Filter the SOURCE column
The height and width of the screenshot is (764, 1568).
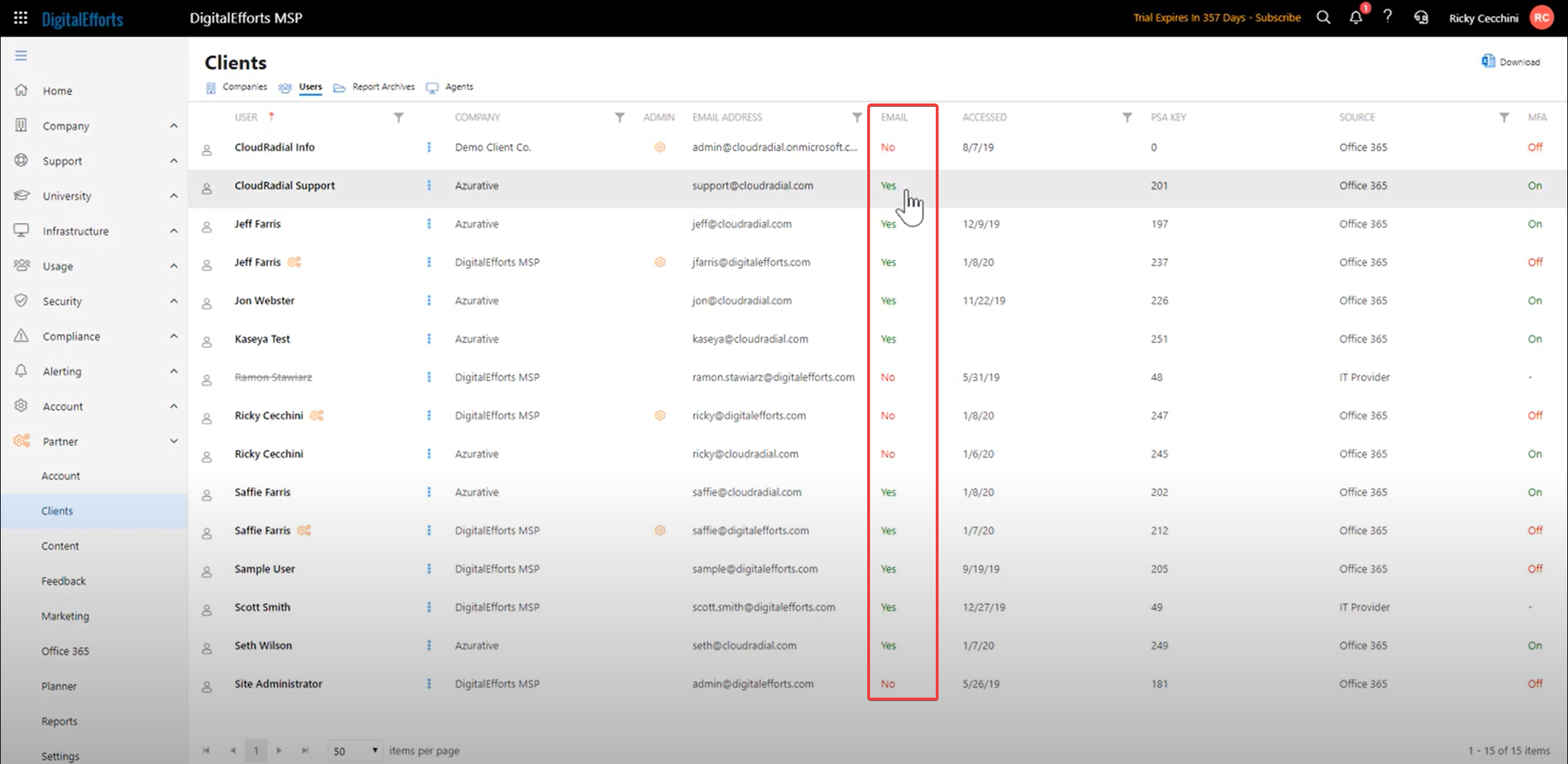click(1504, 117)
